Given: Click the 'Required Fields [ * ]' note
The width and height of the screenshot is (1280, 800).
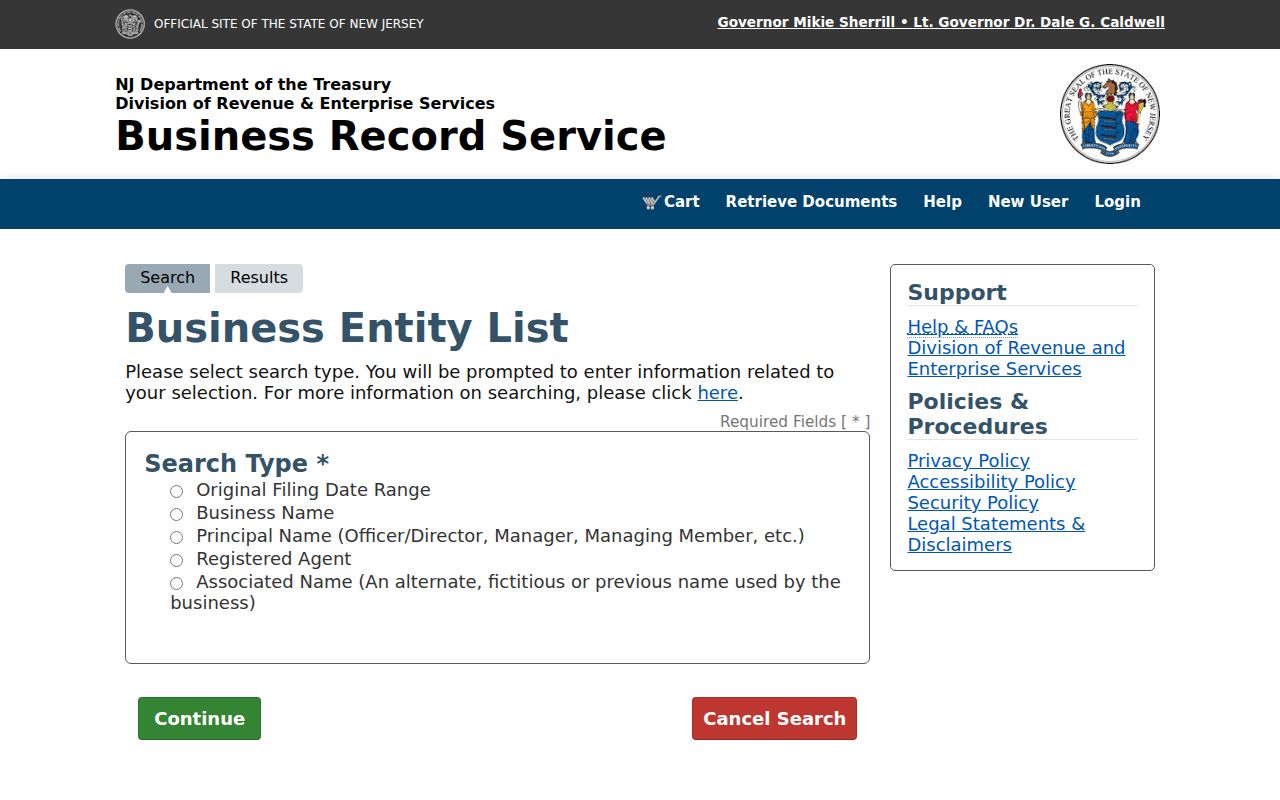Looking at the screenshot, I should coord(795,422).
